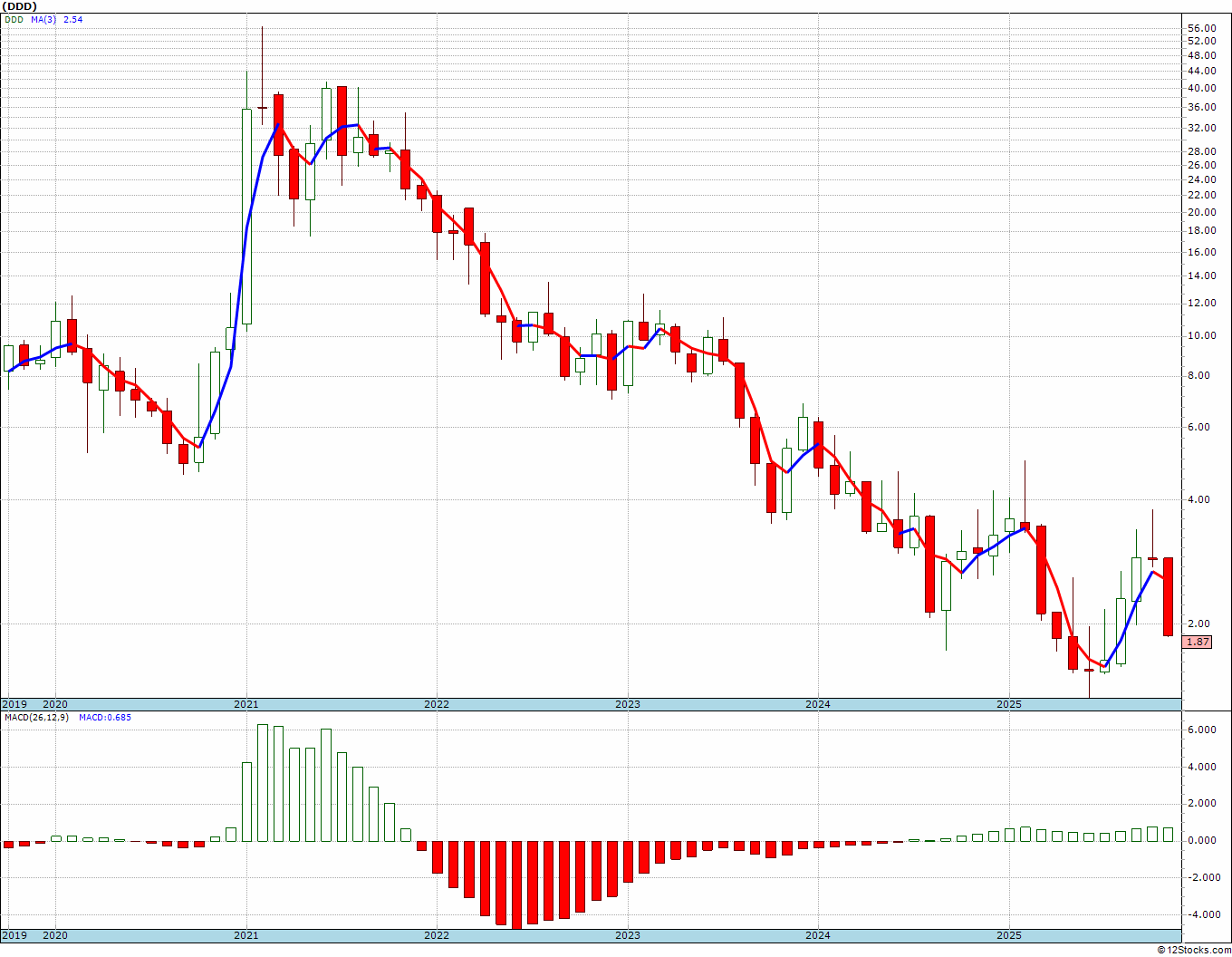
Task: Click the 52.00 price axis label
Action: [1201, 42]
